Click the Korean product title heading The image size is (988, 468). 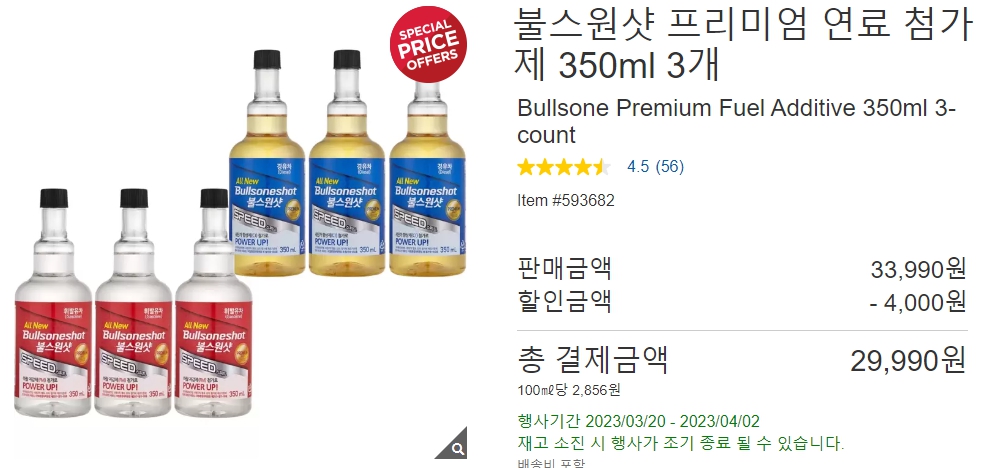744,43
